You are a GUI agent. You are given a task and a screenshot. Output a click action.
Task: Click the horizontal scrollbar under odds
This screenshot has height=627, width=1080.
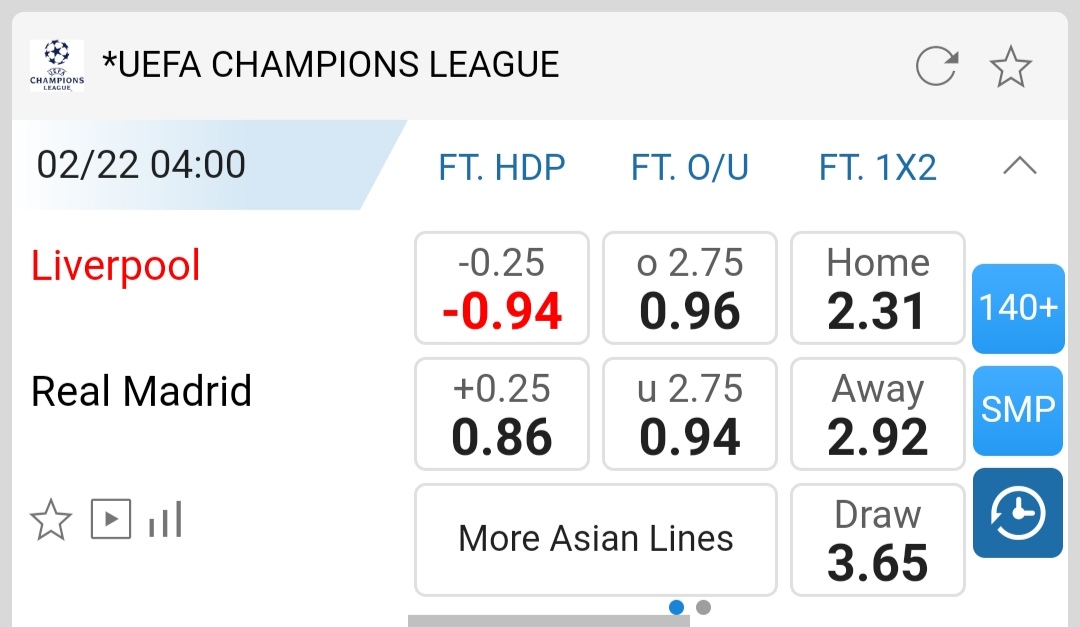coord(548,621)
